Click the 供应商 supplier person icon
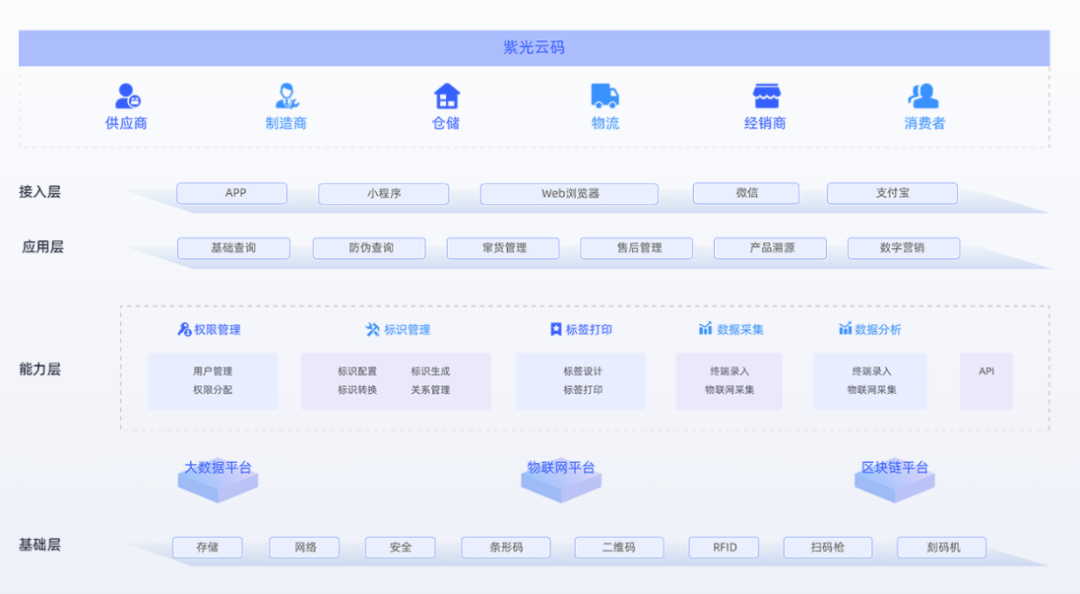The width and height of the screenshot is (1080, 594). (x=127, y=96)
